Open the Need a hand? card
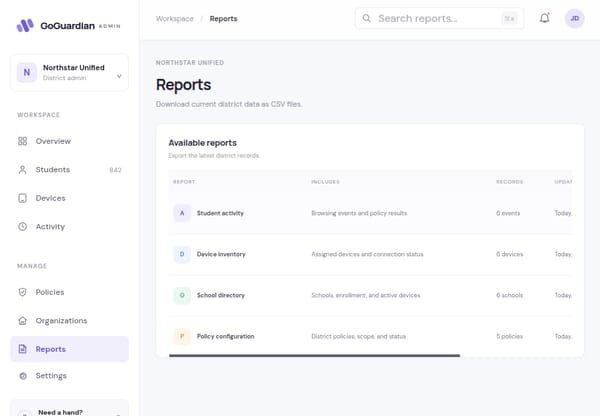Viewport: 600px width, 416px height. point(70,408)
